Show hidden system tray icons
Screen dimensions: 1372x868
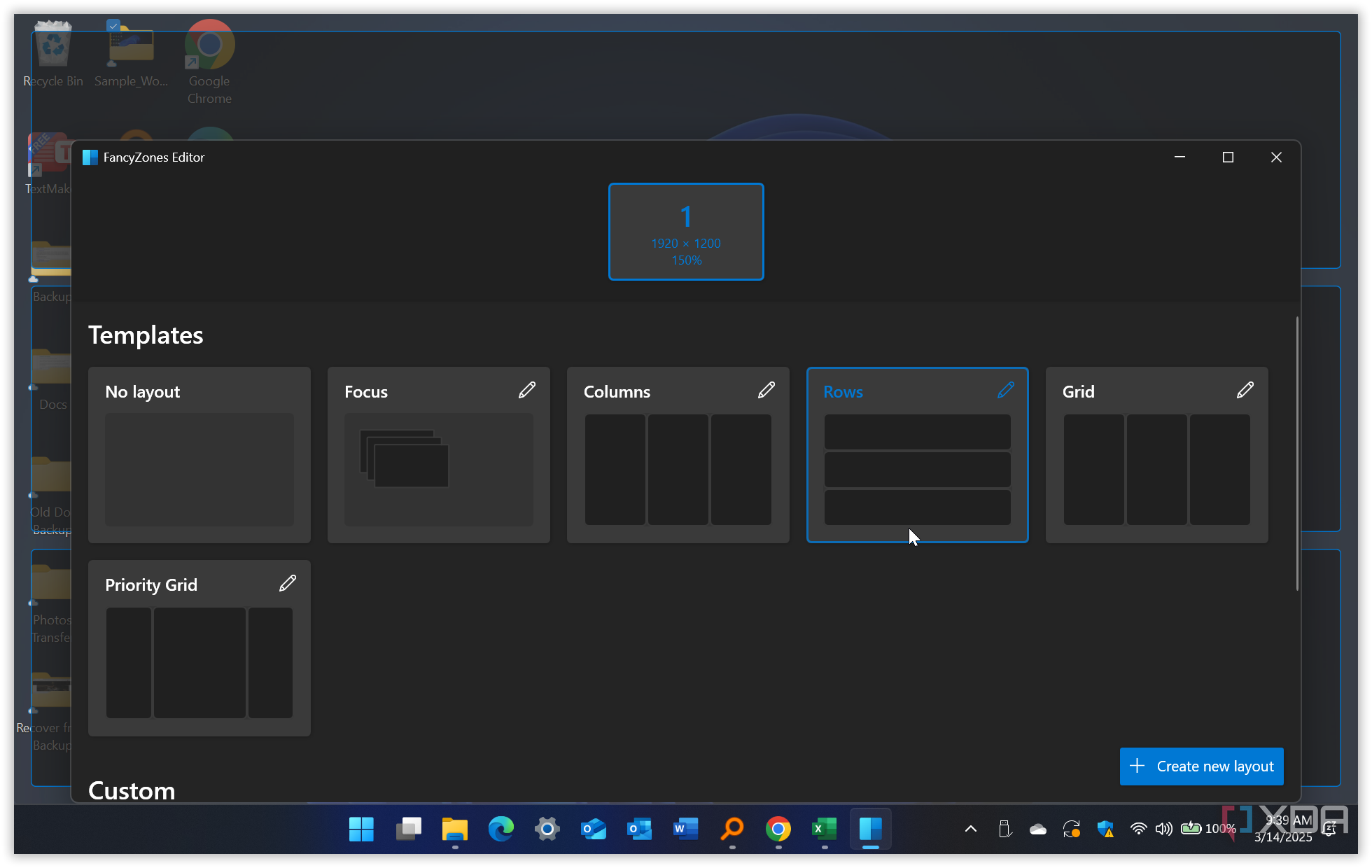point(971,829)
